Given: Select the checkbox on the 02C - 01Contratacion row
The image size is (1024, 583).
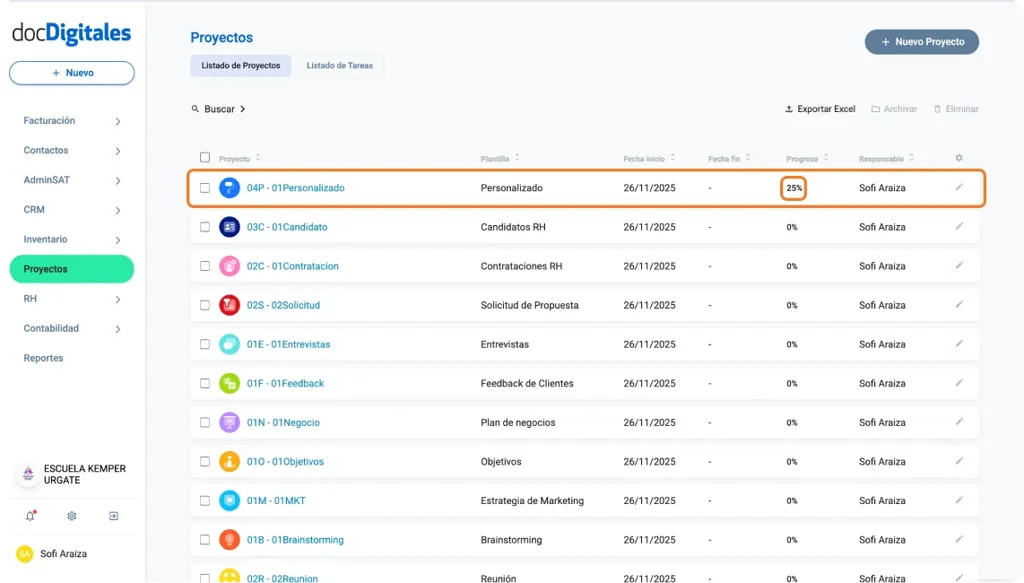Looking at the screenshot, I should point(206,266).
